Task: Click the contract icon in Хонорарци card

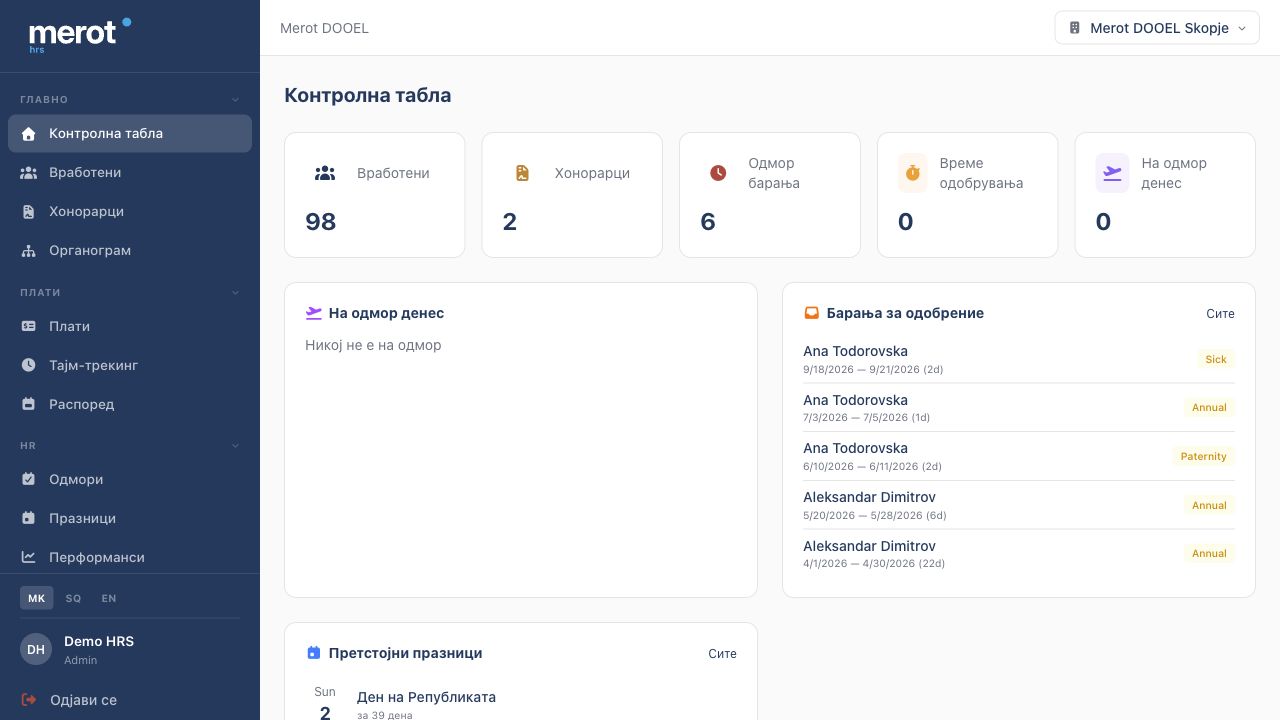Action: tap(522, 173)
